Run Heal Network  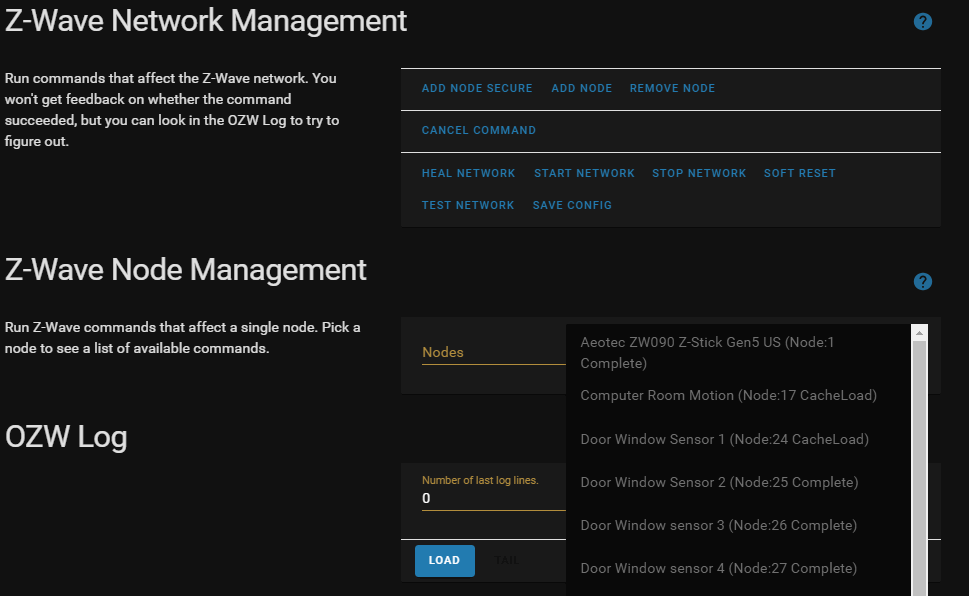[x=468, y=174]
